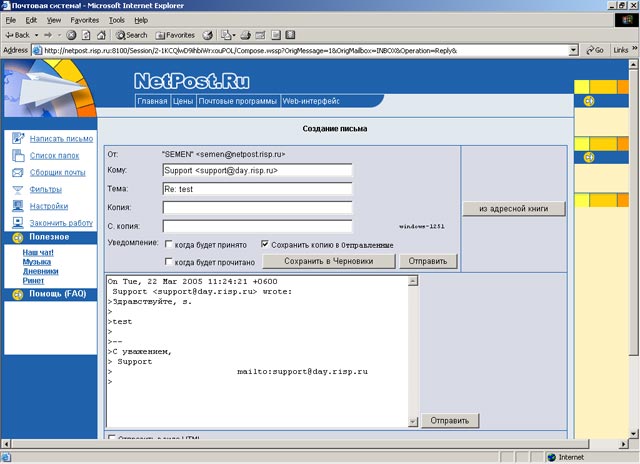Click the Edit page icon in toolbar
640x464 pixels.
coord(260,35)
